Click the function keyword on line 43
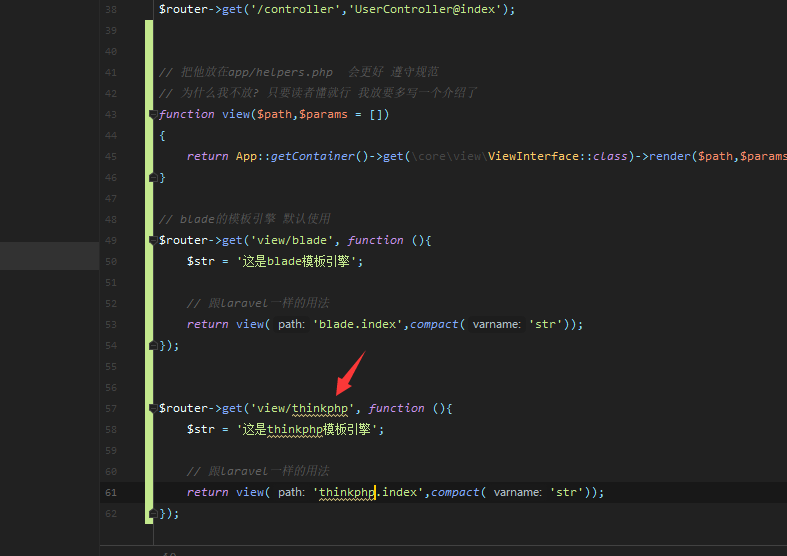Viewport: 787px width, 556px height. (186, 114)
